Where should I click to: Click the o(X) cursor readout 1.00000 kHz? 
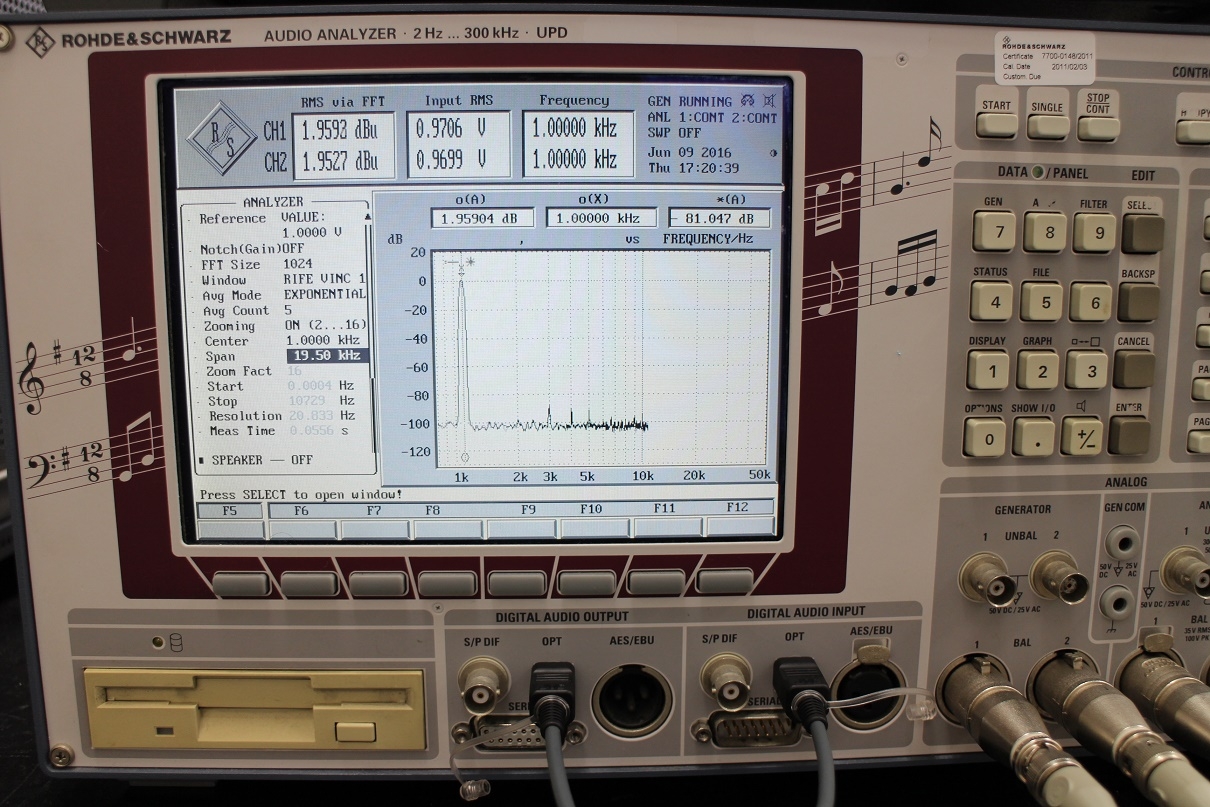pyautogui.click(x=602, y=218)
